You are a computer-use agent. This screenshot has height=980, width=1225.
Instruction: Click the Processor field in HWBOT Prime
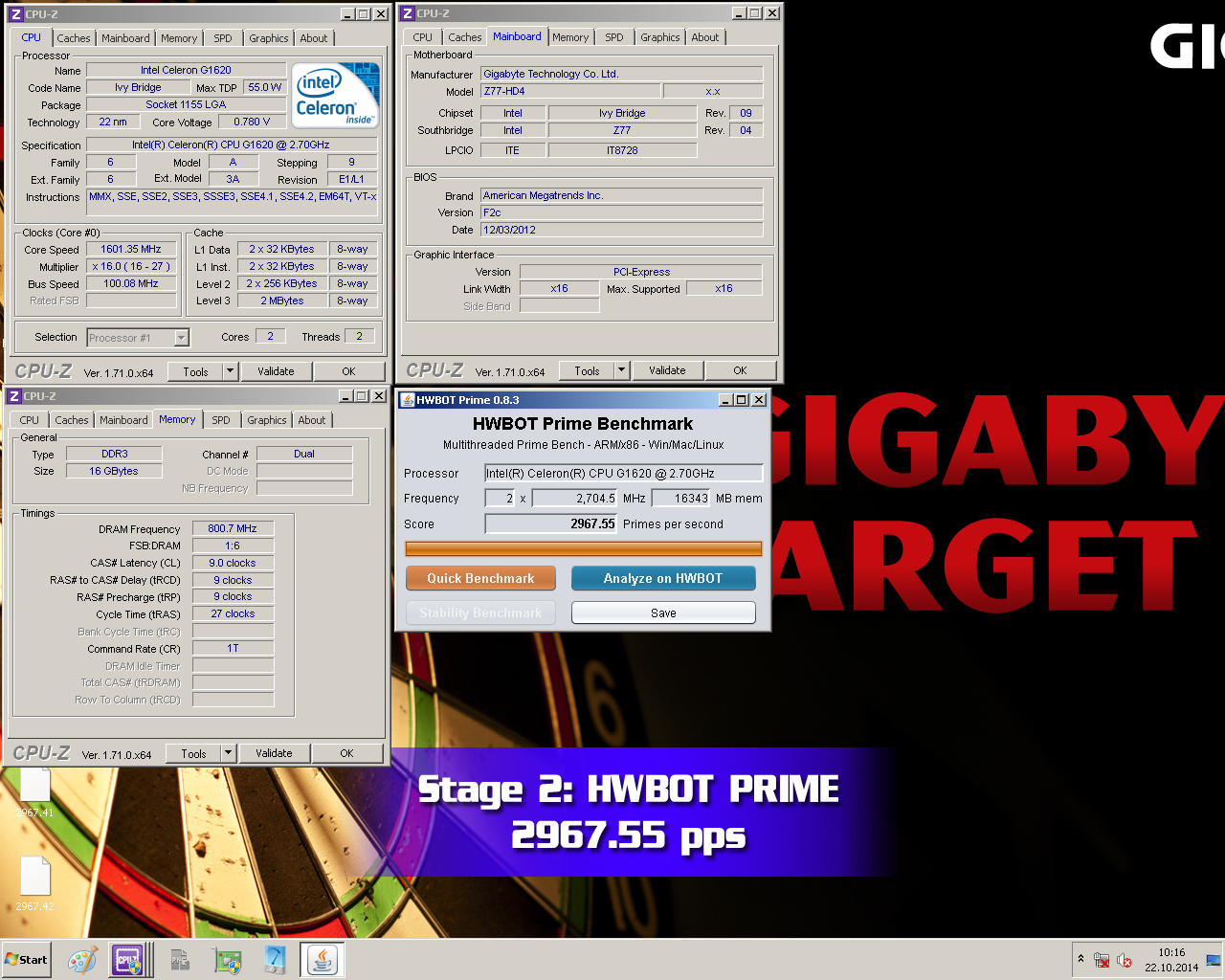[x=623, y=473]
